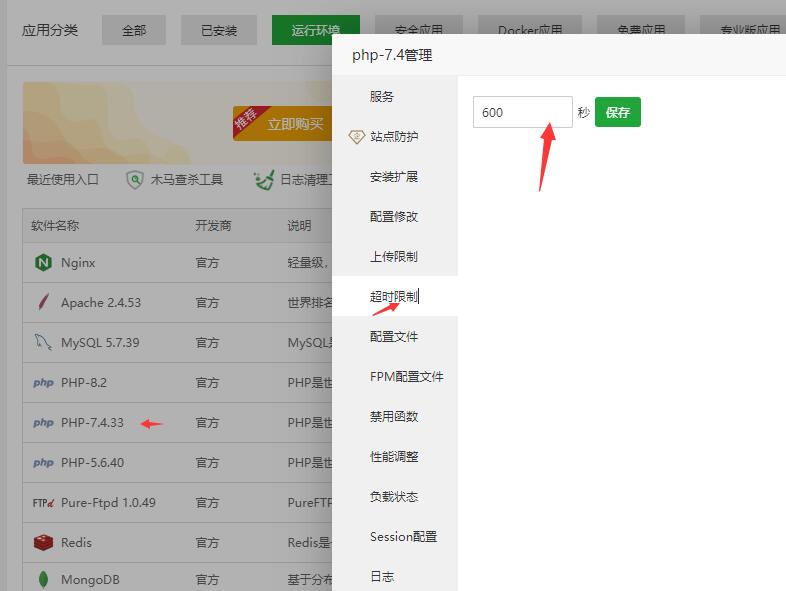Click the PHP-8.2 software name
The image size is (786, 591).
(84, 383)
